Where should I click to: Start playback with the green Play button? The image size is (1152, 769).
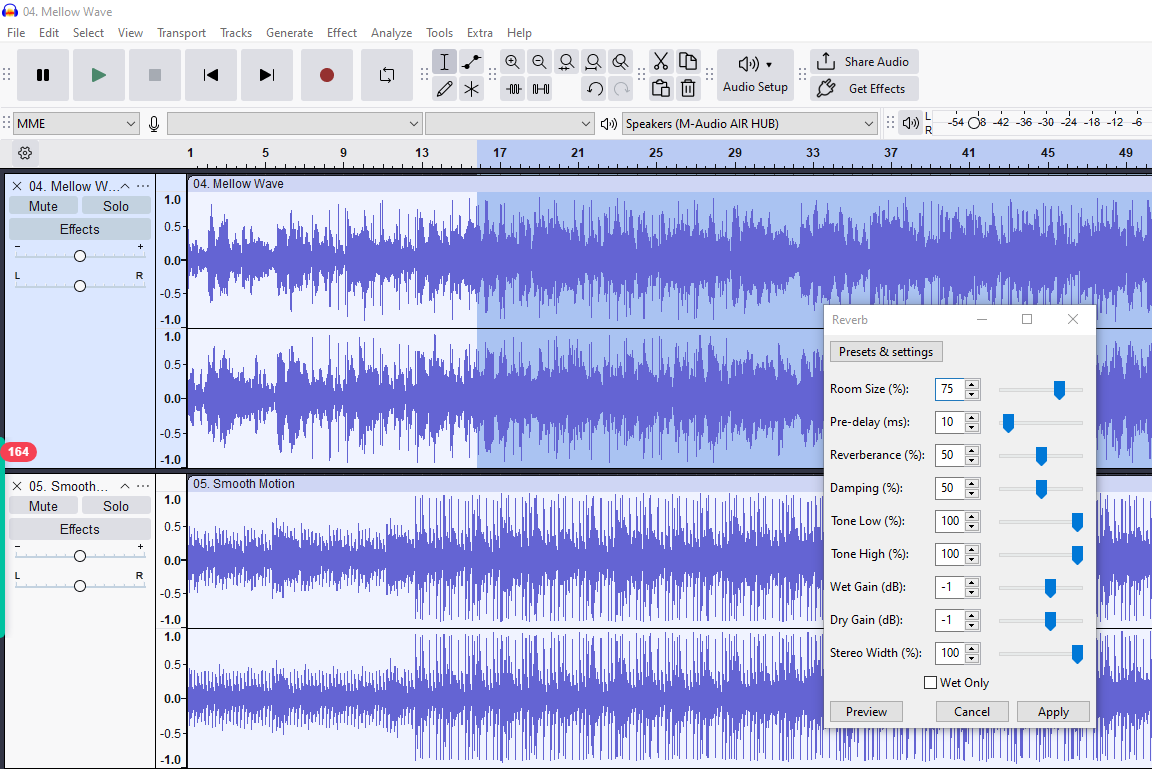(98, 75)
